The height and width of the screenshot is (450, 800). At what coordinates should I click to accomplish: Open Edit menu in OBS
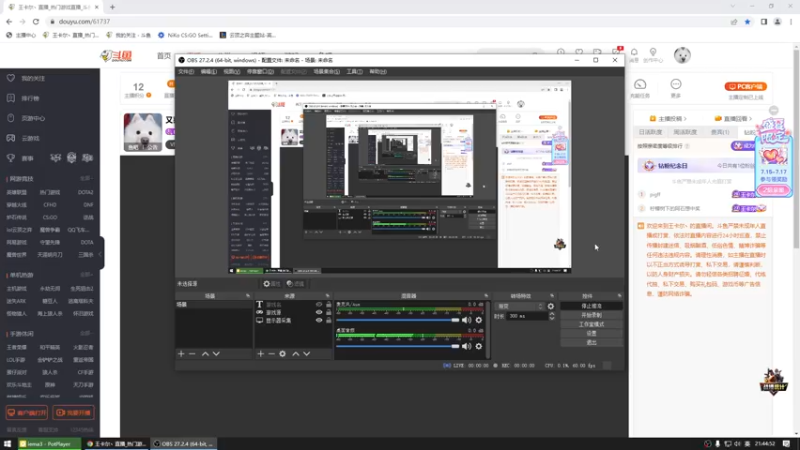[x=208, y=71]
